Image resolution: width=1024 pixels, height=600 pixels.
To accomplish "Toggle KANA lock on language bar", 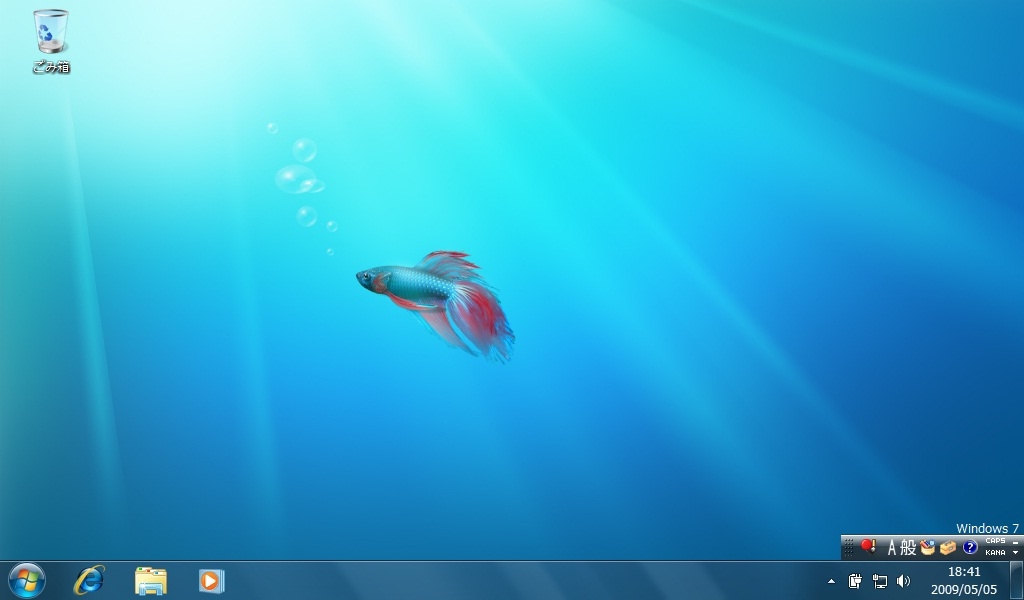I will pyautogui.click(x=995, y=552).
